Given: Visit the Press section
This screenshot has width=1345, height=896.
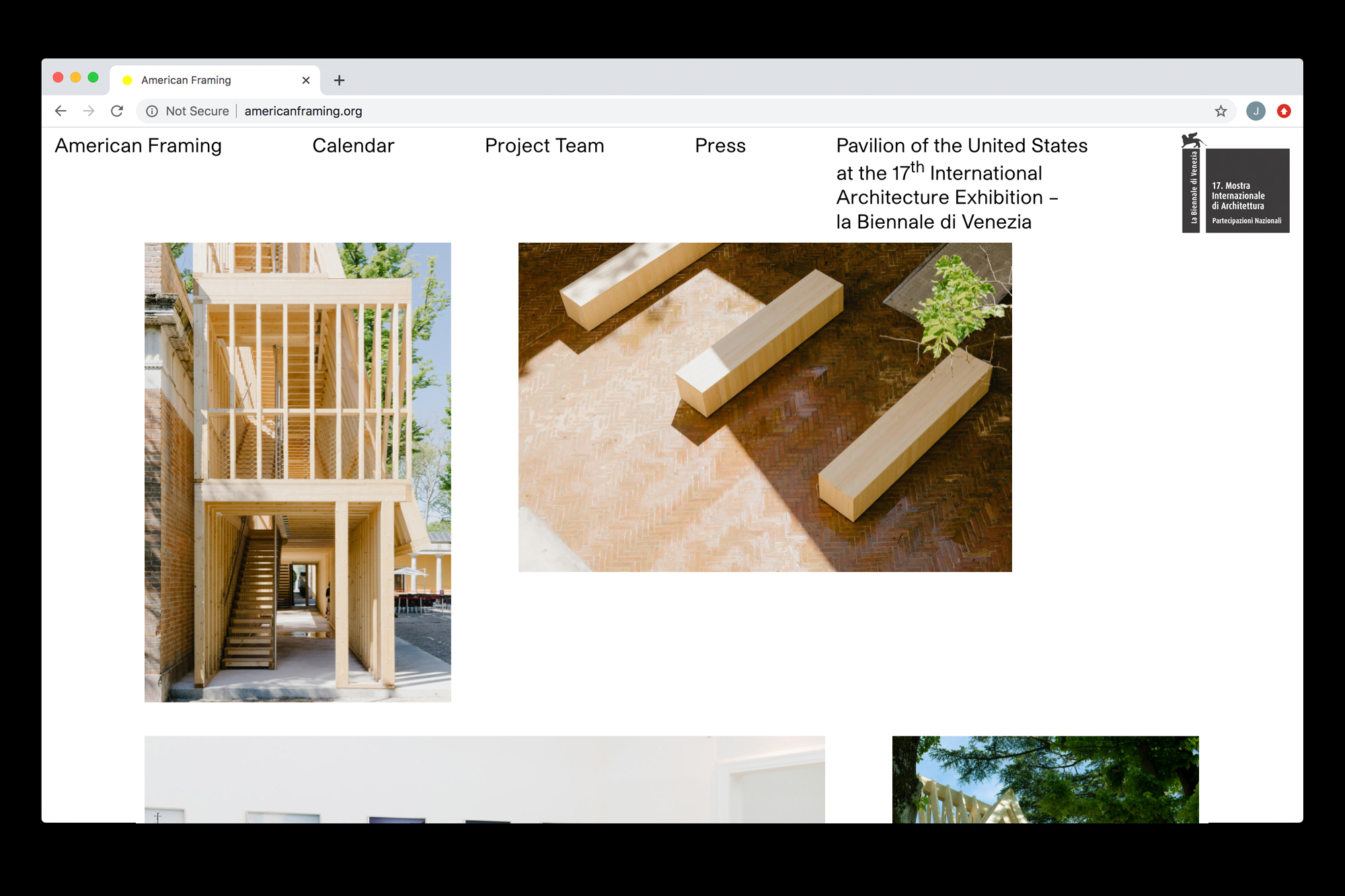Looking at the screenshot, I should (x=720, y=146).
